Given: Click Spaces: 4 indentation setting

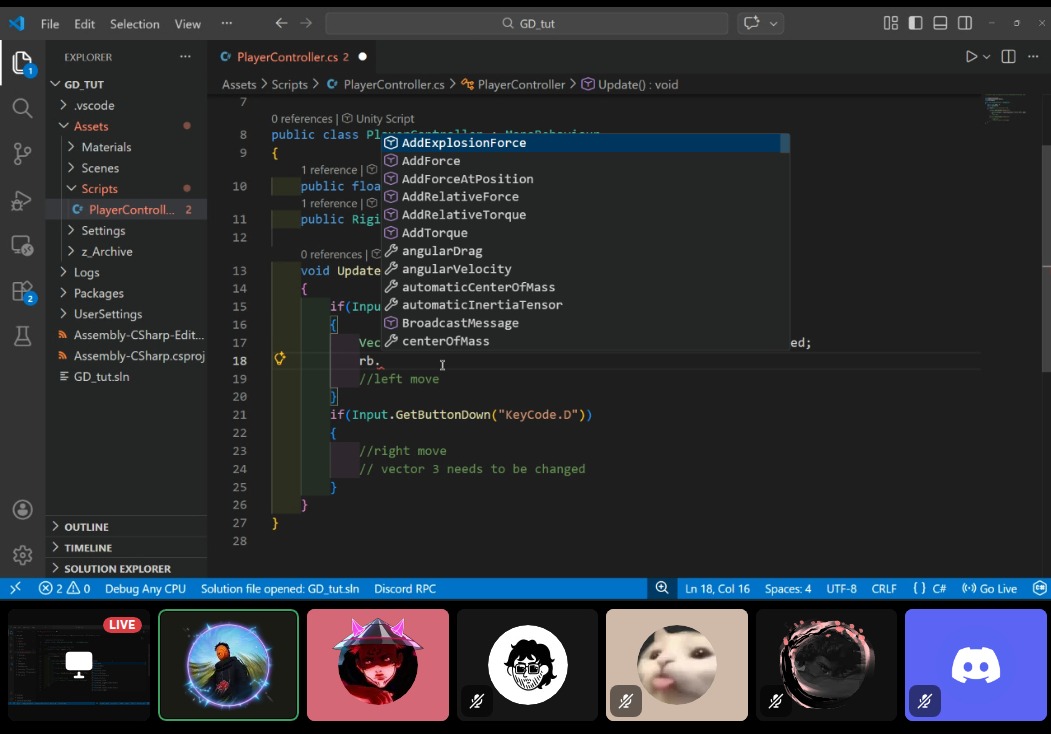Looking at the screenshot, I should coord(788,589).
